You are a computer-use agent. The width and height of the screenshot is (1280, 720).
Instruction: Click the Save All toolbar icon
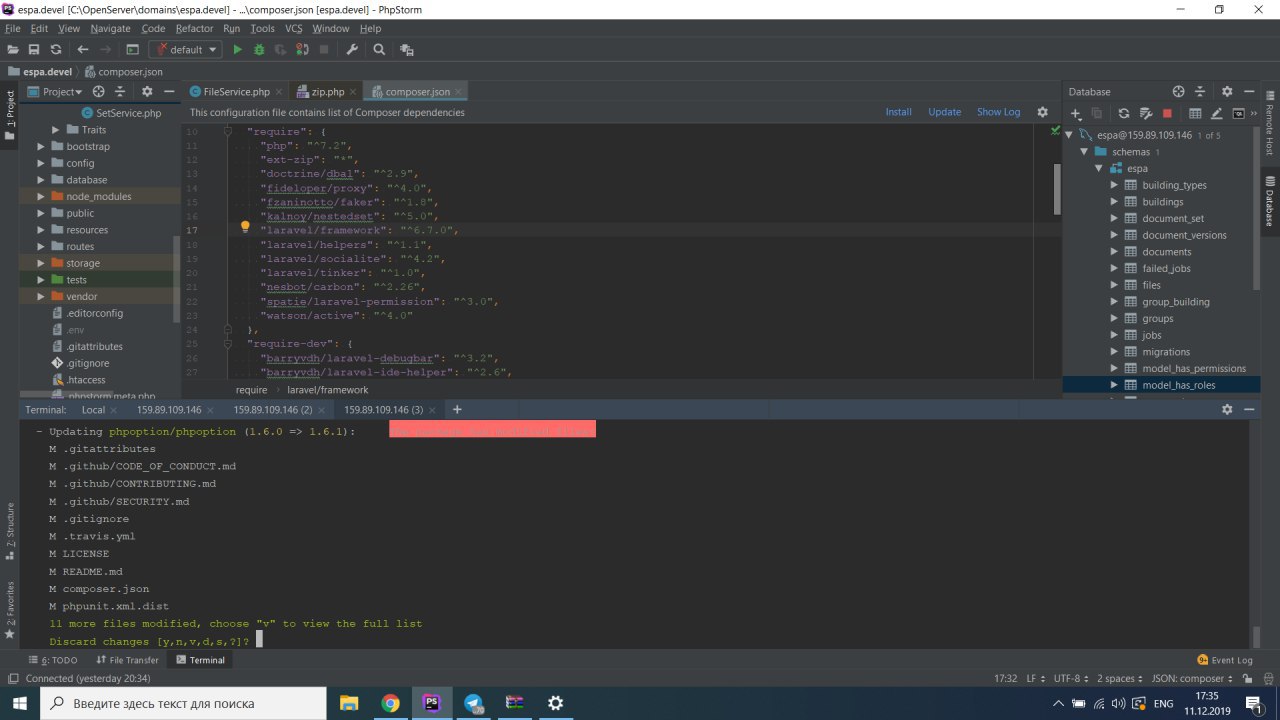pos(34,49)
